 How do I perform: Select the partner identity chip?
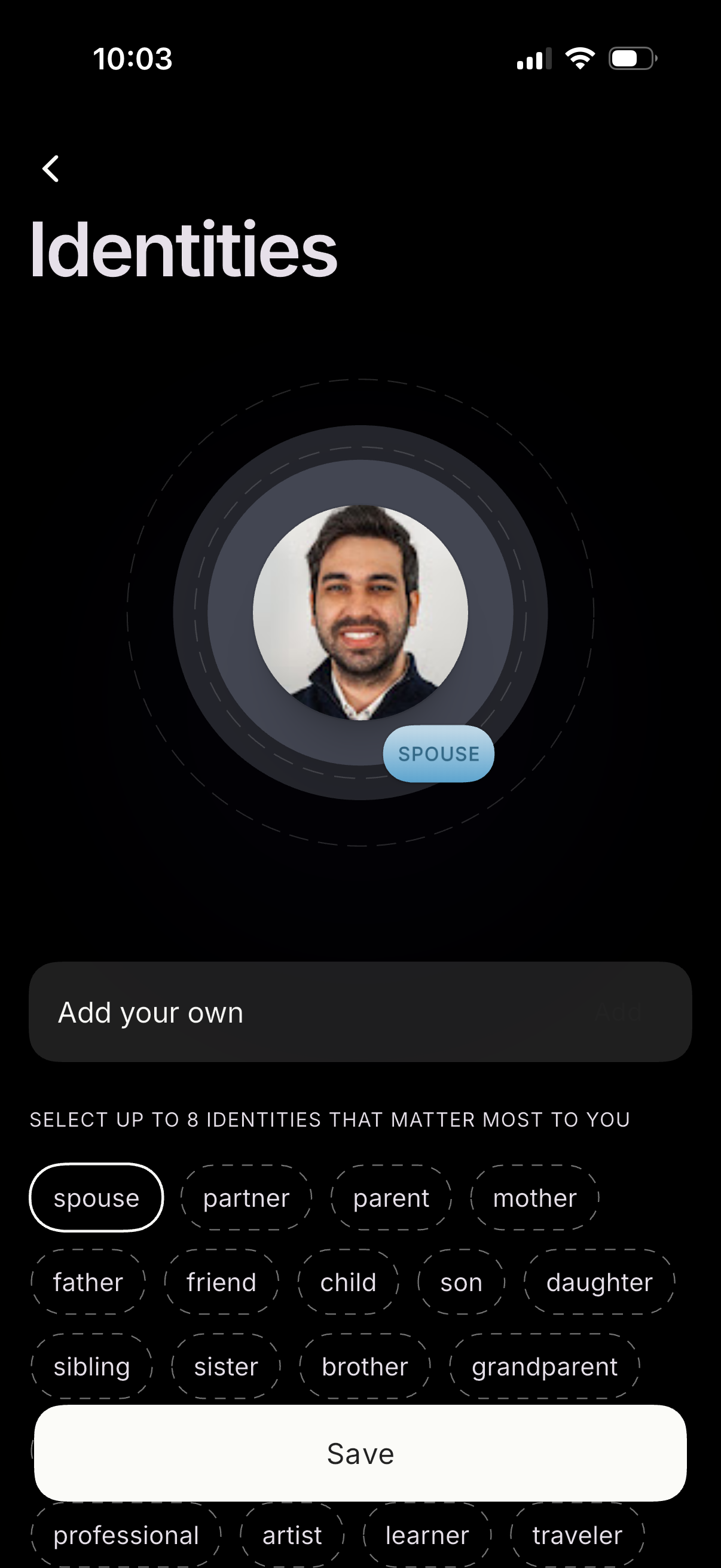[246, 1198]
